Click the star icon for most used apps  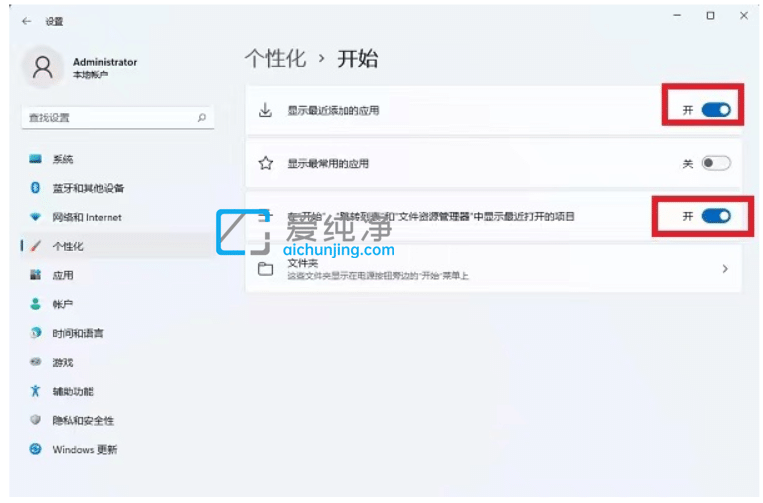tap(266, 163)
